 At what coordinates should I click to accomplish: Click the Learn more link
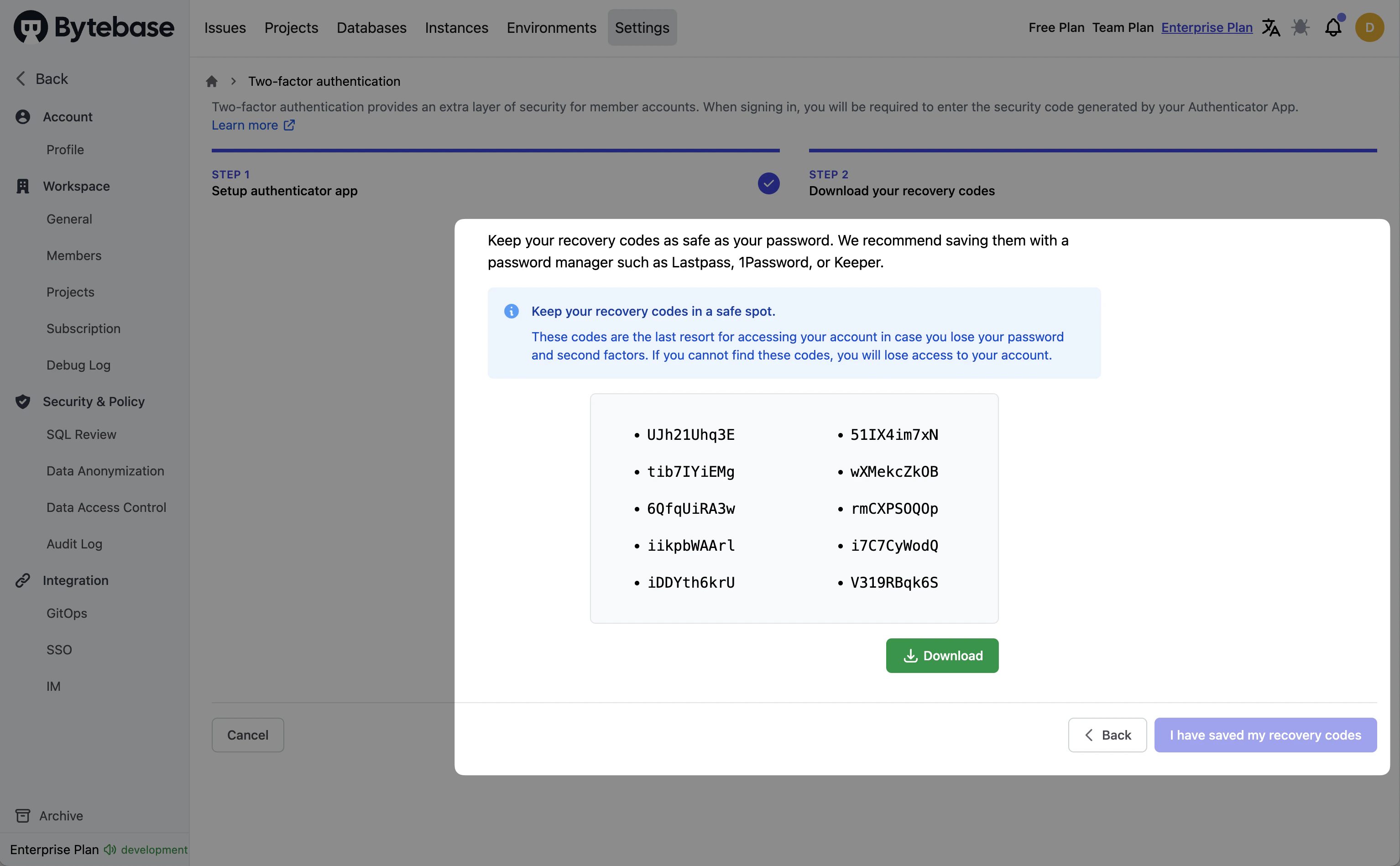point(246,125)
